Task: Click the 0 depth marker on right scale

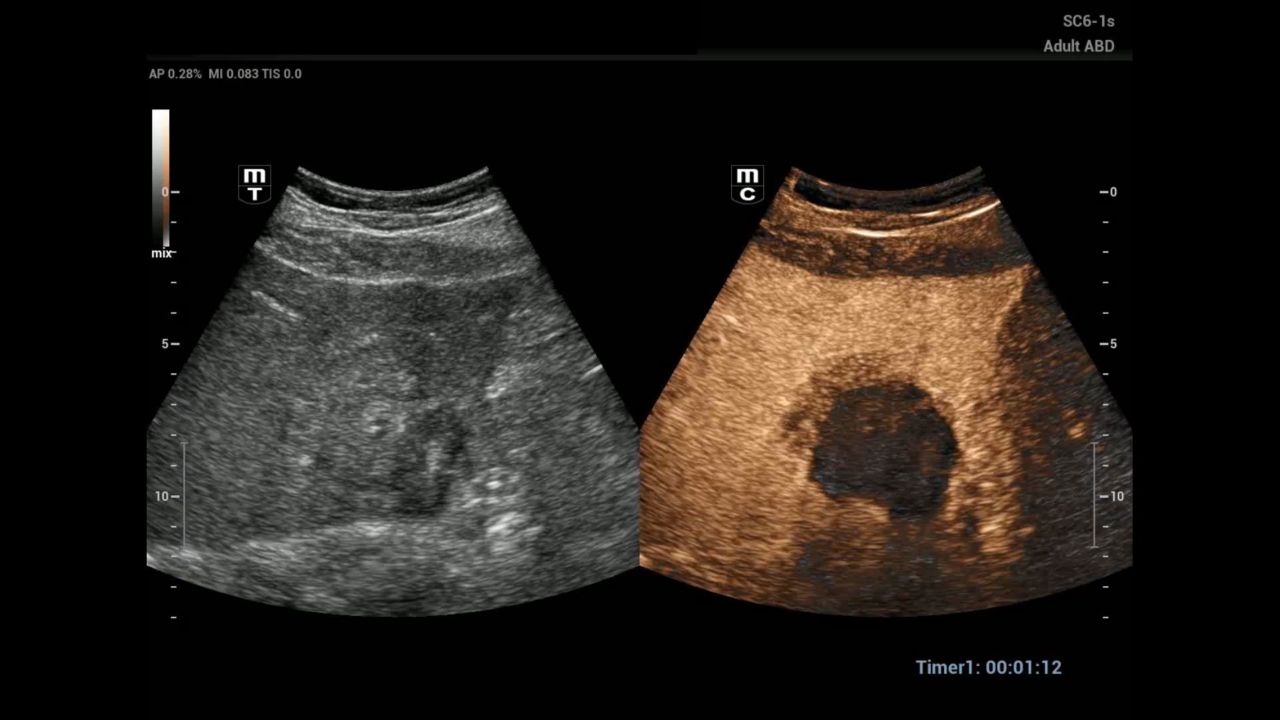Action: [x=1110, y=192]
